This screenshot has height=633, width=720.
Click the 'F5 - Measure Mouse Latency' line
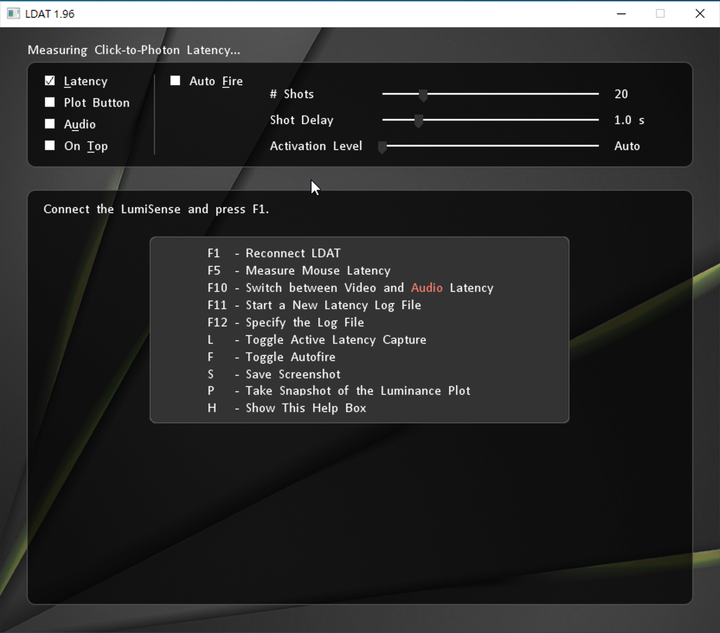pos(299,271)
